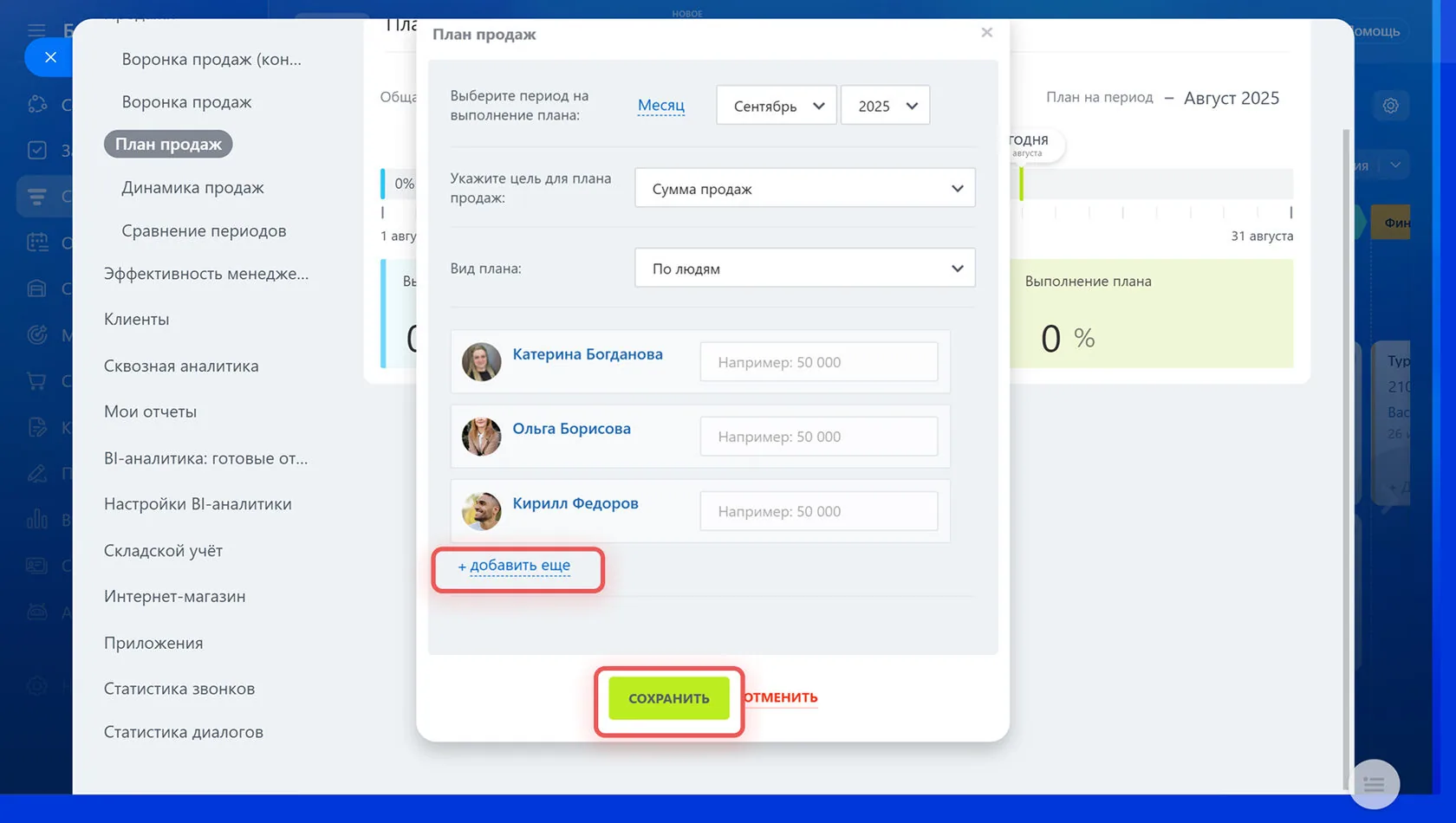The height and width of the screenshot is (823, 1456).
Task: Open Ольга Борисова profile link
Action: pyautogui.click(x=572, y=429)
